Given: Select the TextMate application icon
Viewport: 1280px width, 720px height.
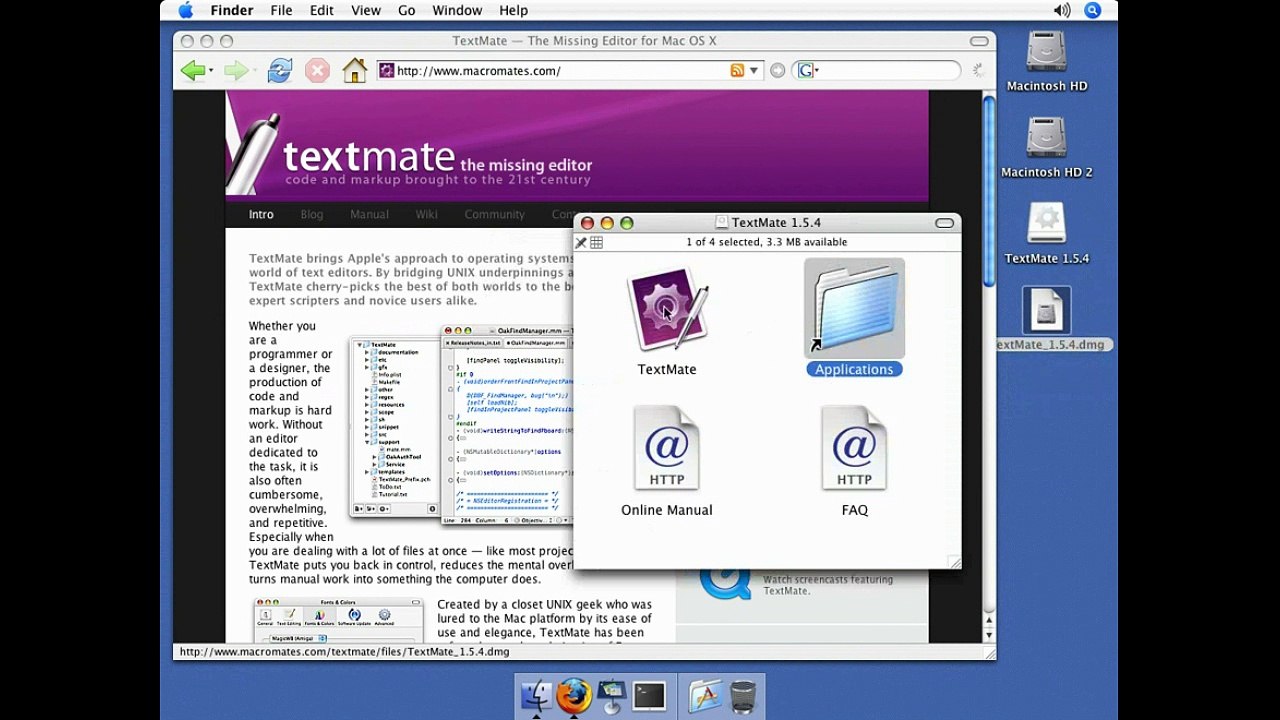Looking at the screenshot, I should click(x=667, y=309).
